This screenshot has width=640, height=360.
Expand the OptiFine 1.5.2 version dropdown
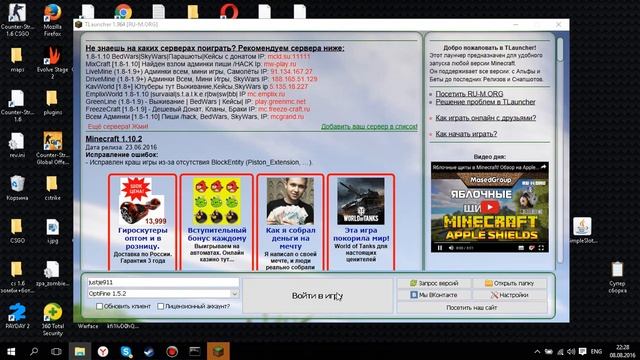click(234, 293)
